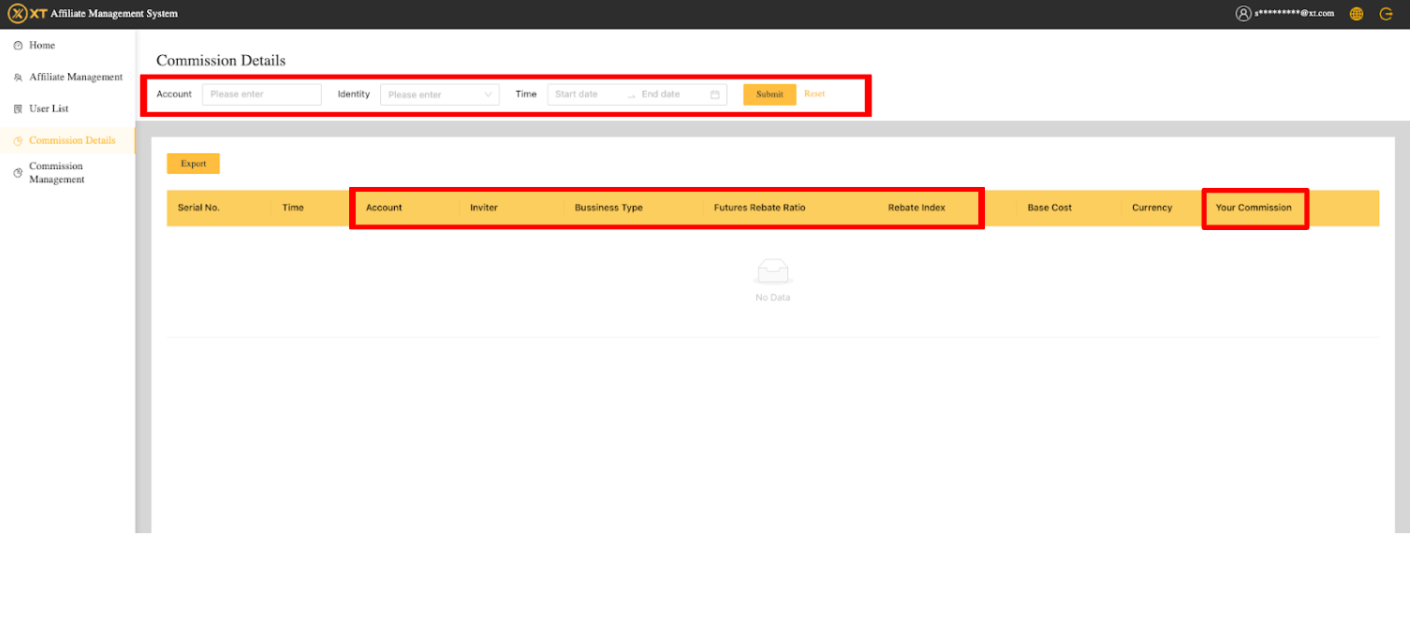1419x621 pixels.
Task: Click the calendar icon in date field
Action: click(715, 95)
